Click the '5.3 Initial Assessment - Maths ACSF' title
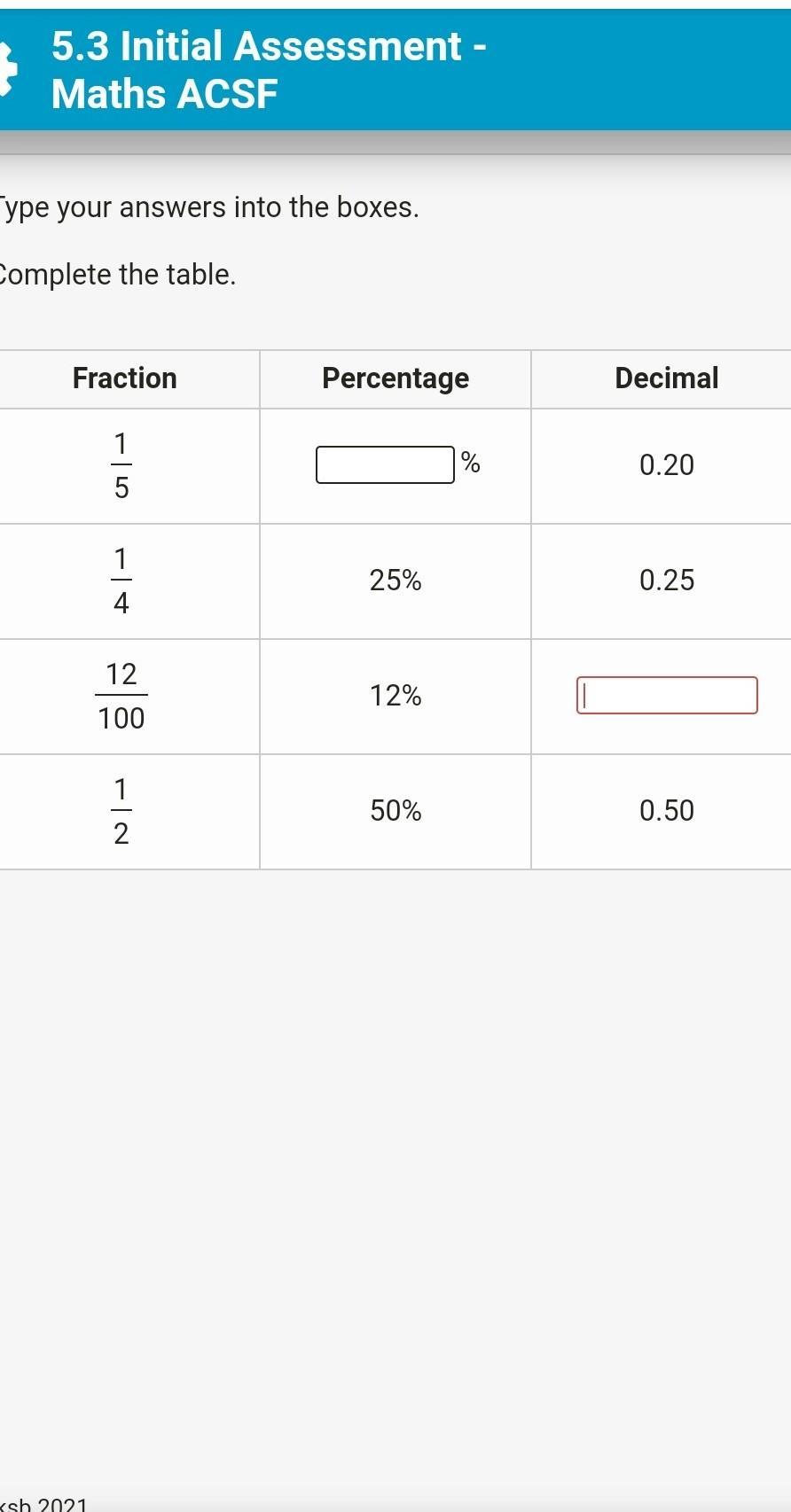Image resolution: width=791 pixels, height=1512 pixels. [269, 70]
